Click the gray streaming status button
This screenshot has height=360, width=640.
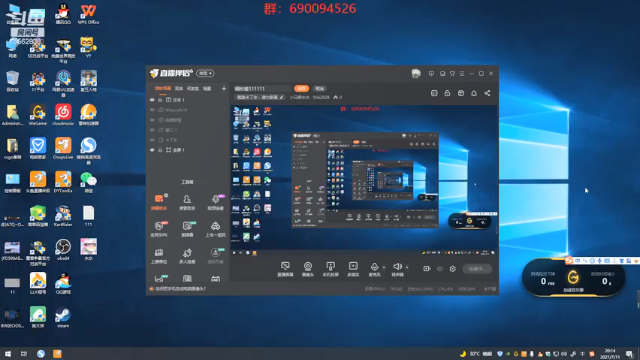pyautogui.click(x=477, y=269)
